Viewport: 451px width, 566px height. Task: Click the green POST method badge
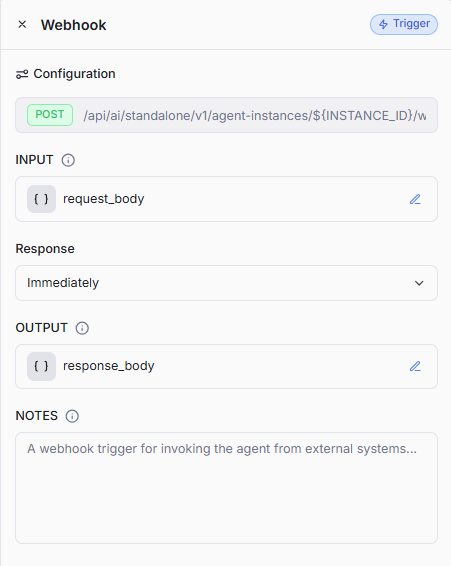tap(50, 115)
